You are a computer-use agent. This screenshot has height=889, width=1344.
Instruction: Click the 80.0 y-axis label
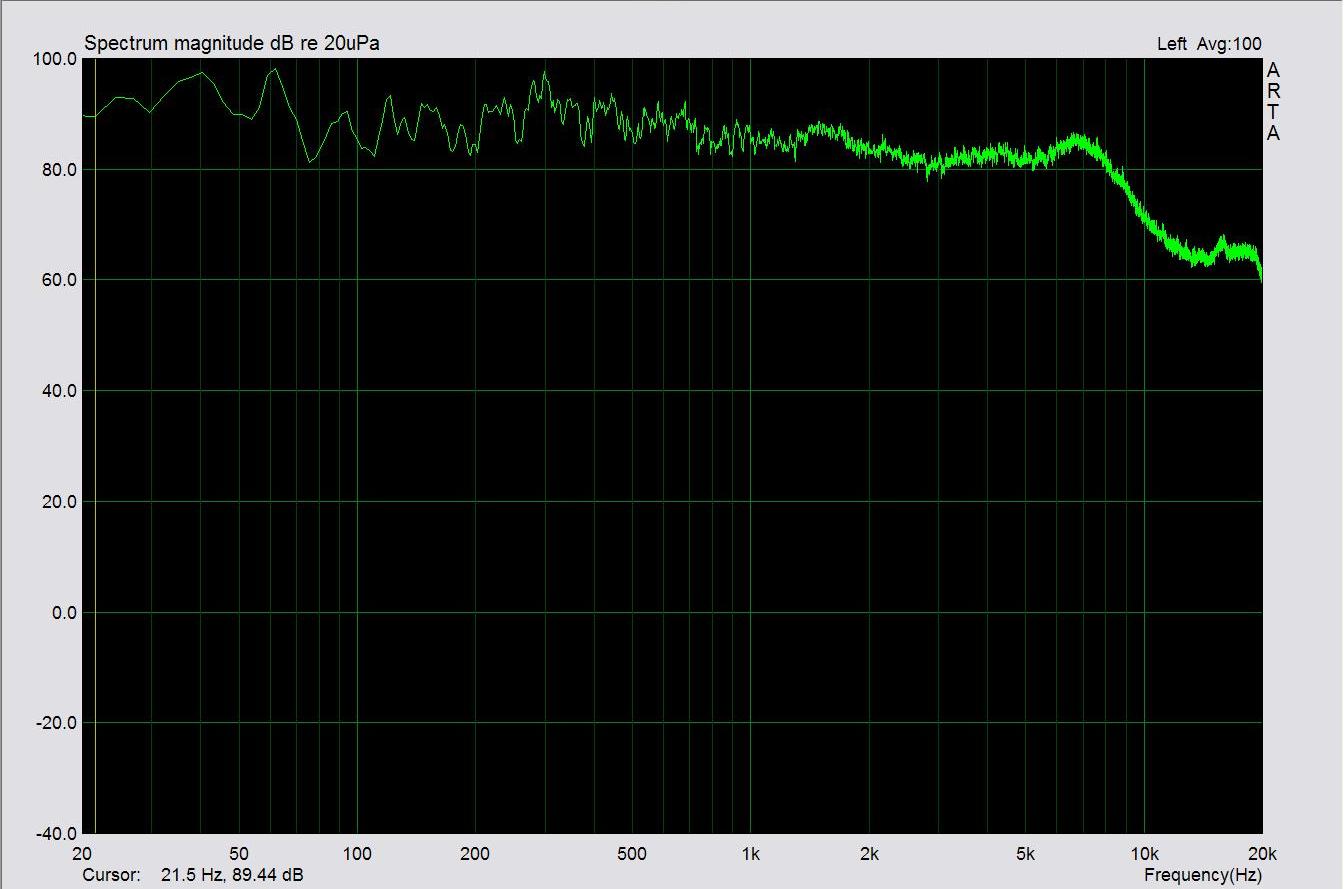point(60,170)
